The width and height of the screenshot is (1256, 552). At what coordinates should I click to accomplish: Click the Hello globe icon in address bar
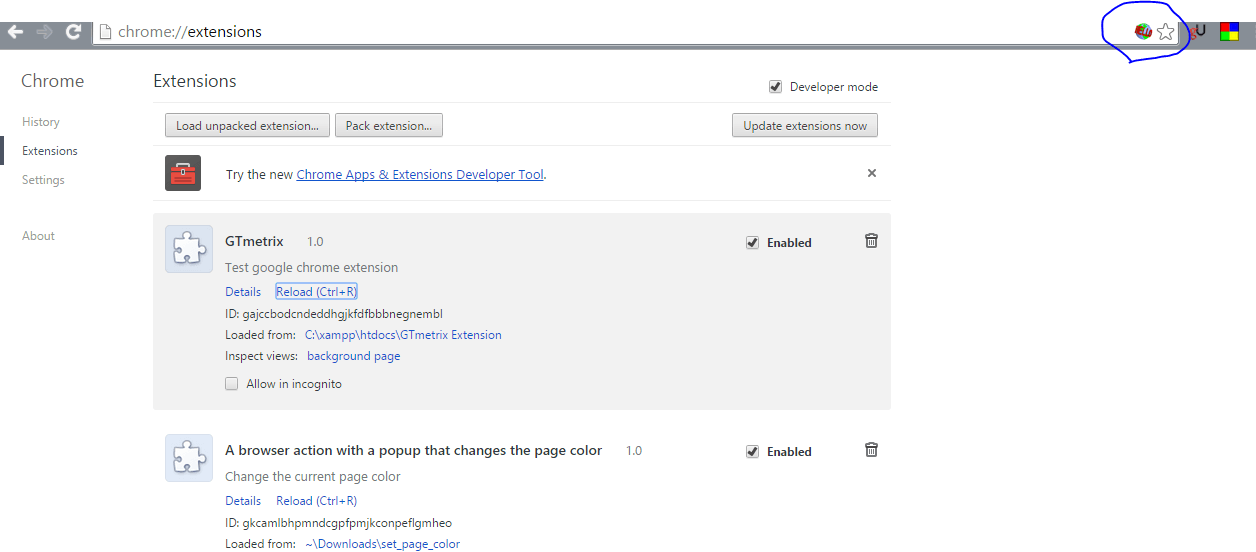point(1143,32)
